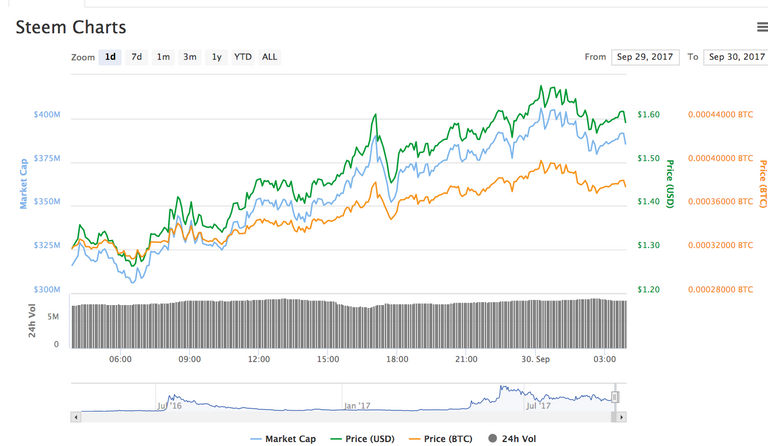Click the Jan '17 area in navigator
768x446 pixels.
357,405
